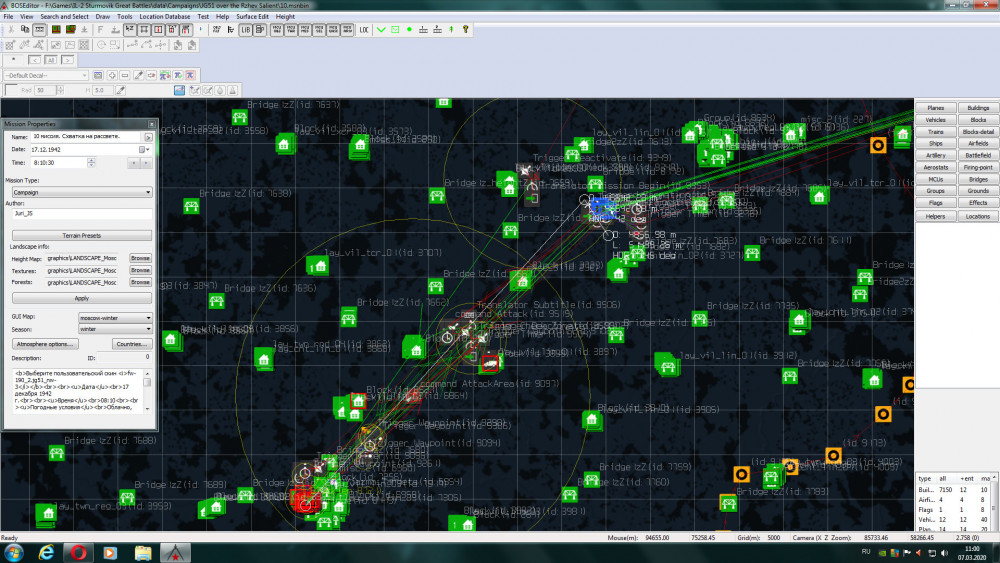Click the green Bridge id 7638 icon
The width and height of the screenshot is (1000, 563).
point(191,206)
